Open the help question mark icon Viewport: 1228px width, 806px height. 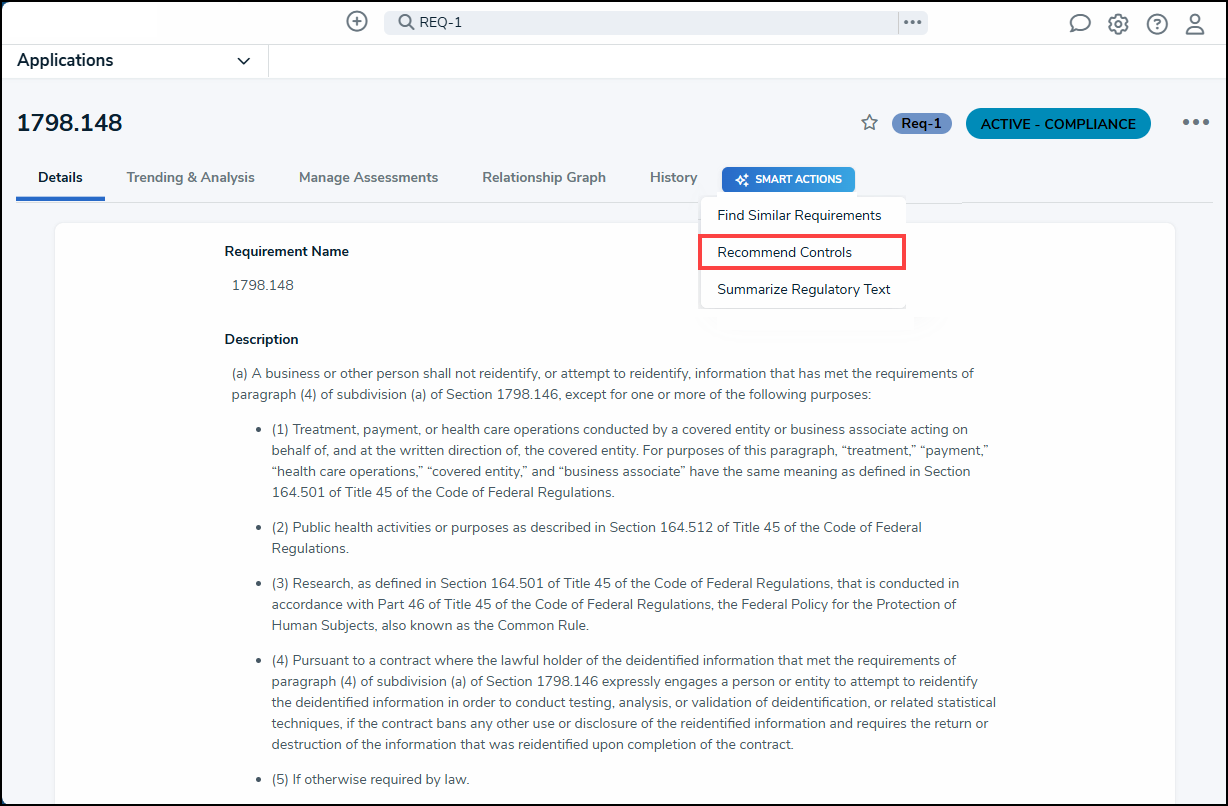point(1157,24)
